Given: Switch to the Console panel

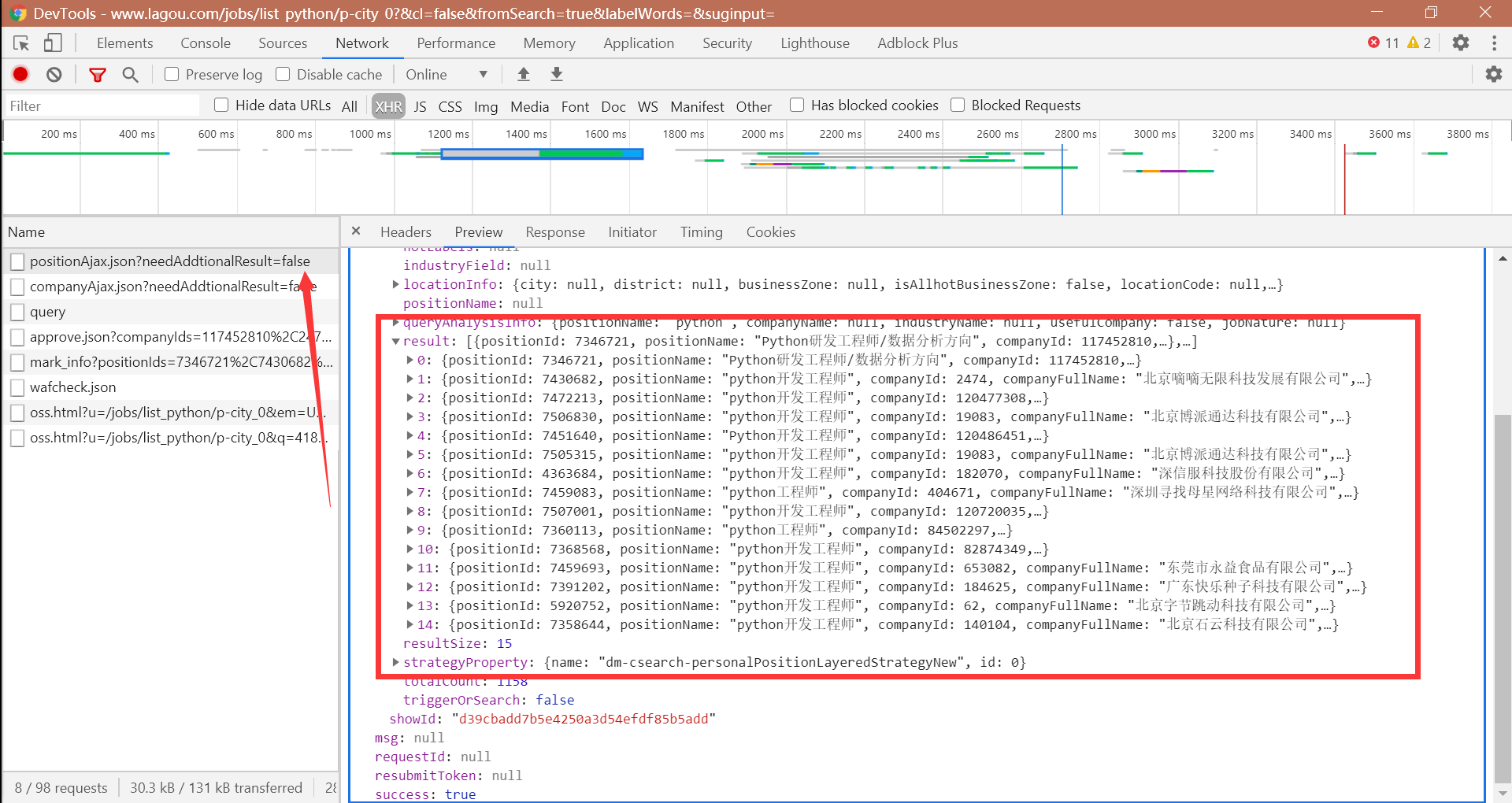Looking at the screenshot, I should (x=206, y=43).
